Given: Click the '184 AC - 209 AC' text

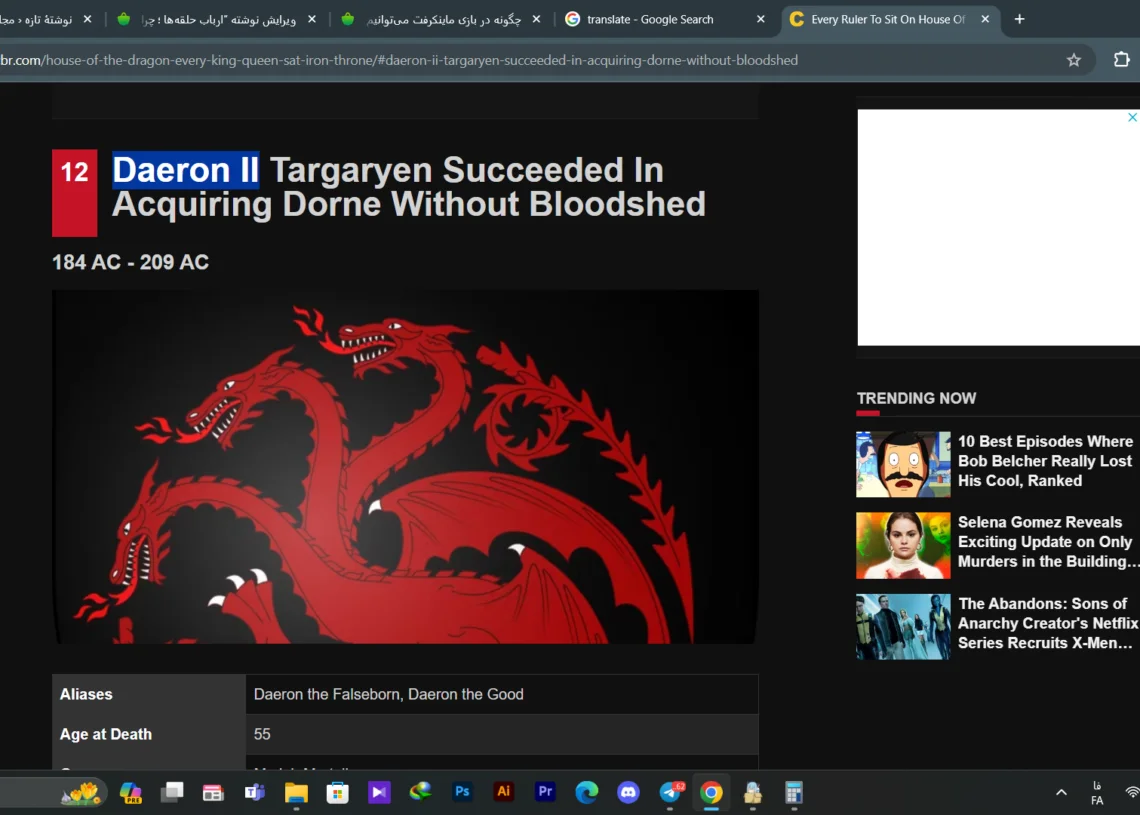Looking at the screenshot, I should [130, 262].
